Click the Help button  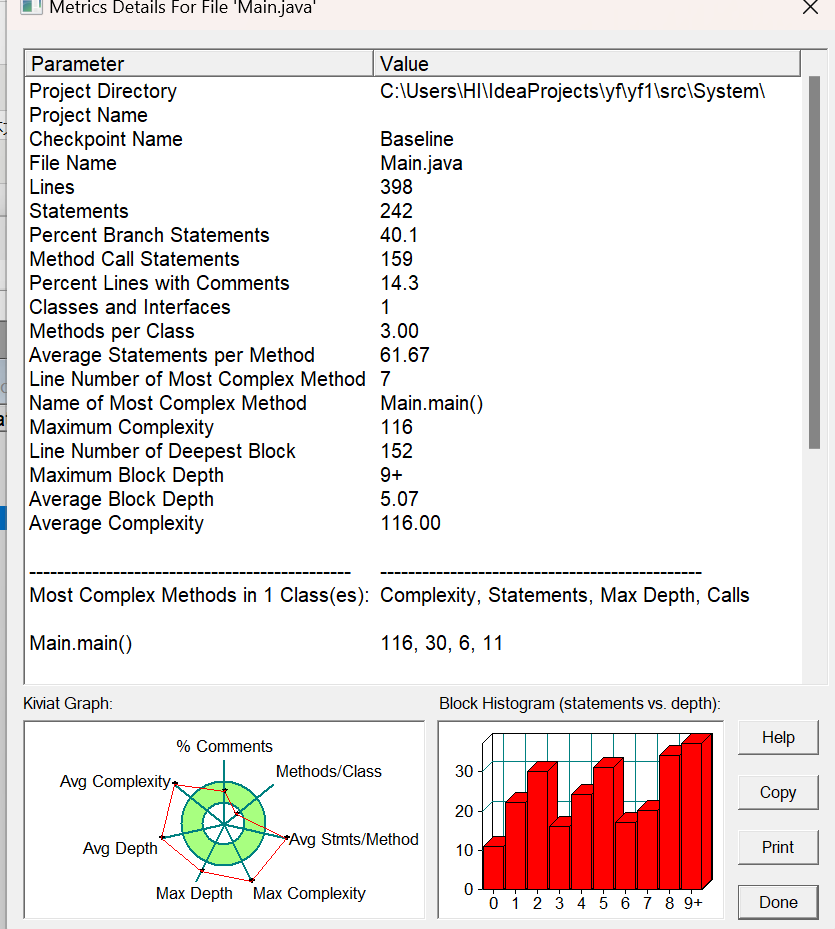click(x=778, y=737)
